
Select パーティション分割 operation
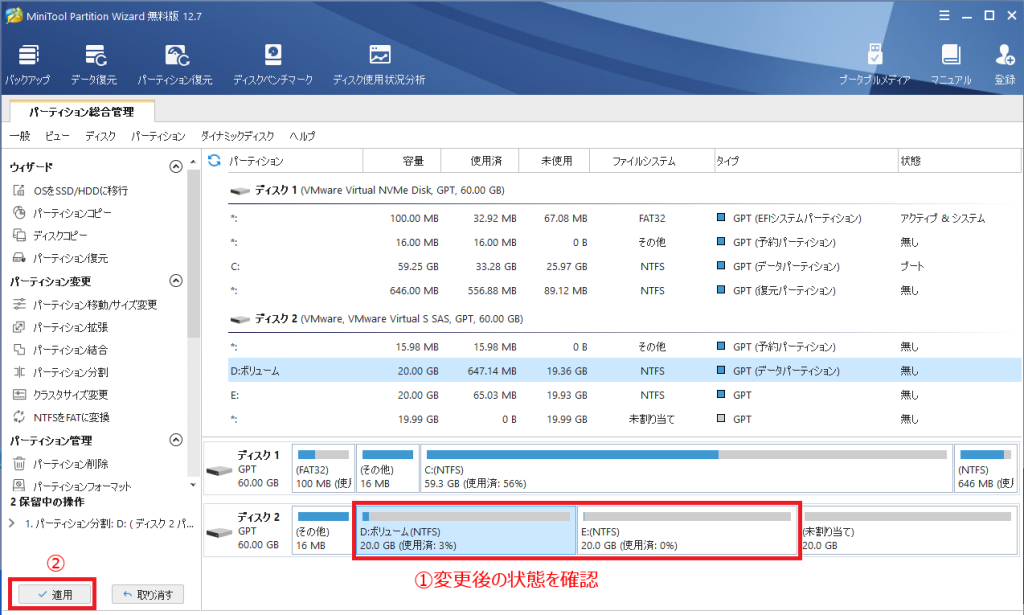pos(61,372)
